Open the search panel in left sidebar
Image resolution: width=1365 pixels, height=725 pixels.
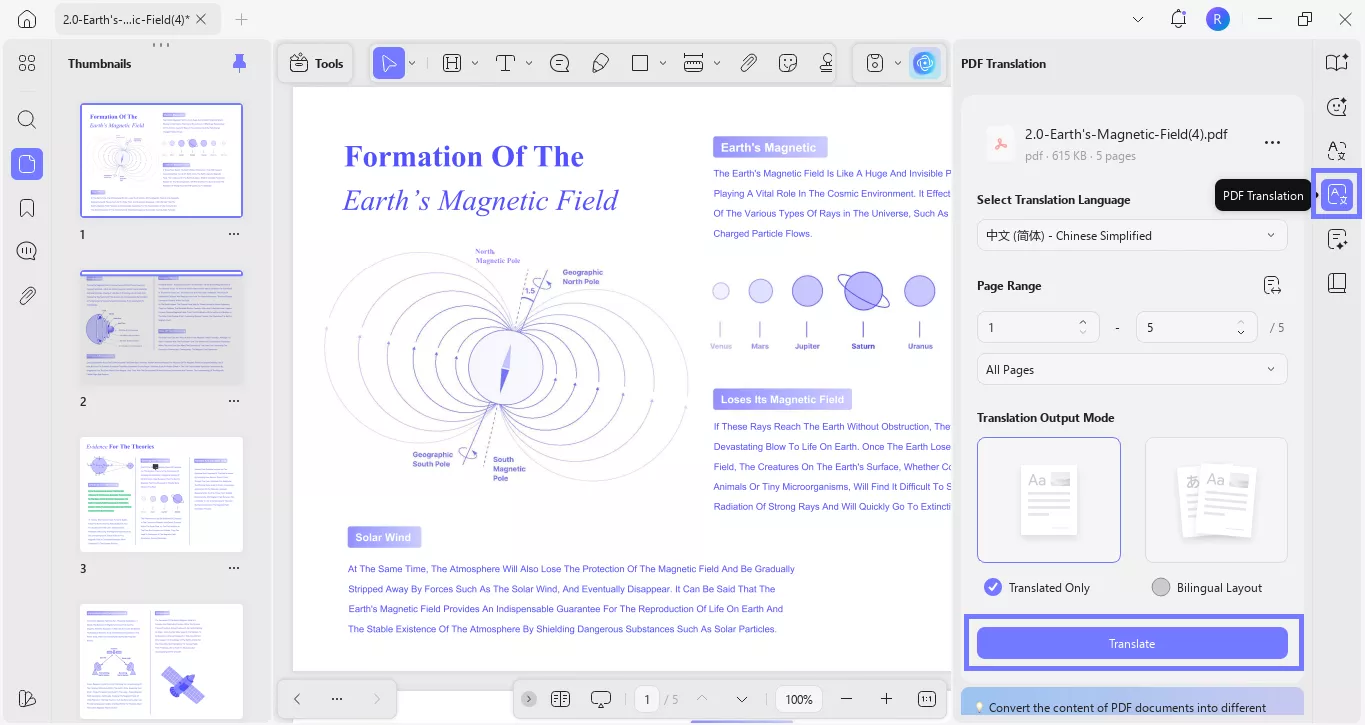(27, 120)
